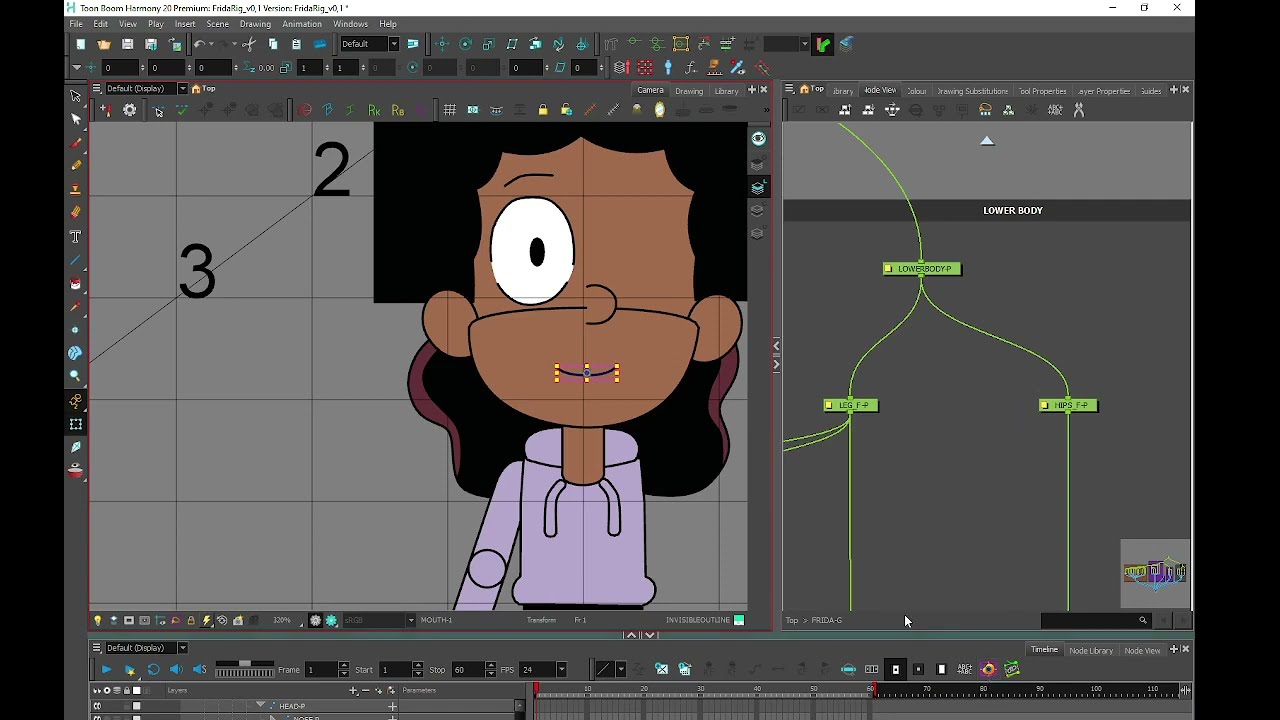Screen dimensions: 1280x720
Task: Click the LOWERBODY-P node
Action: tap(922, 269)
